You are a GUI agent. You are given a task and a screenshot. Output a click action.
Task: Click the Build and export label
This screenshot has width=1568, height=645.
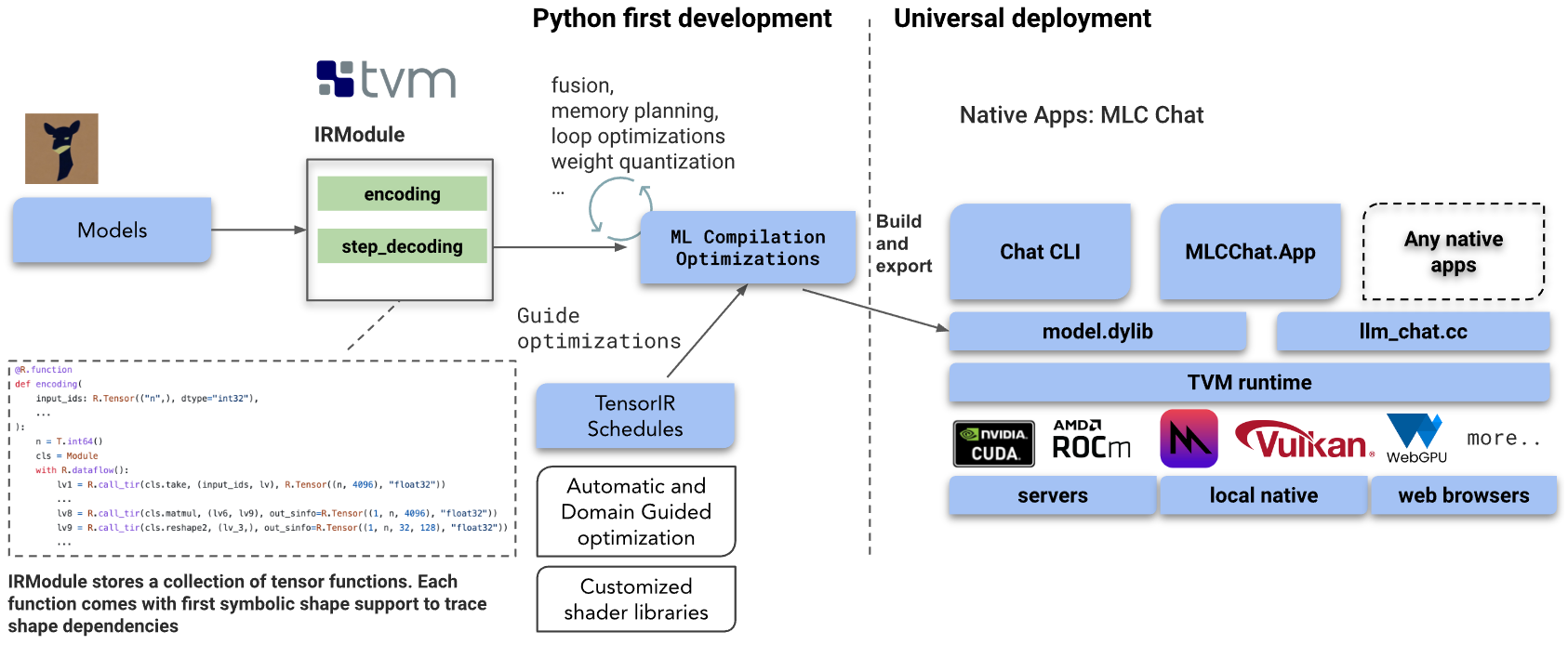pos(903,244)
